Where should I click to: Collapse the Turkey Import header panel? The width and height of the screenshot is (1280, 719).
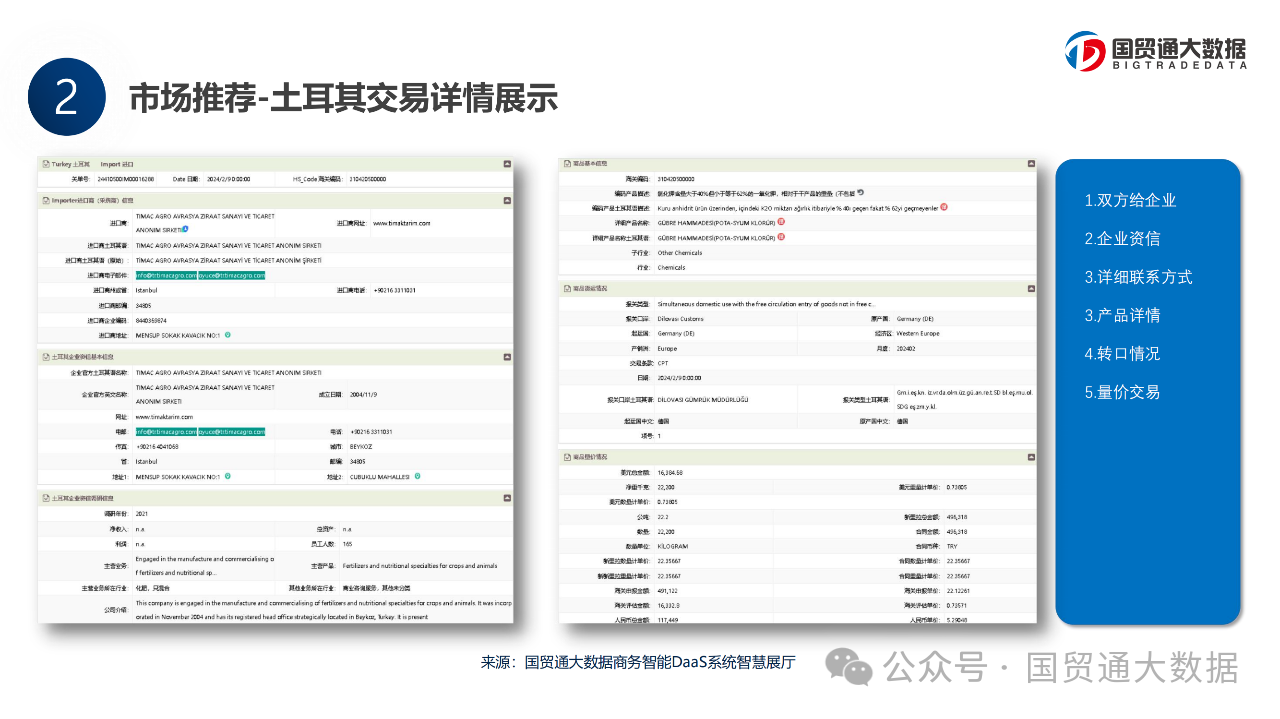coord(507,163)
